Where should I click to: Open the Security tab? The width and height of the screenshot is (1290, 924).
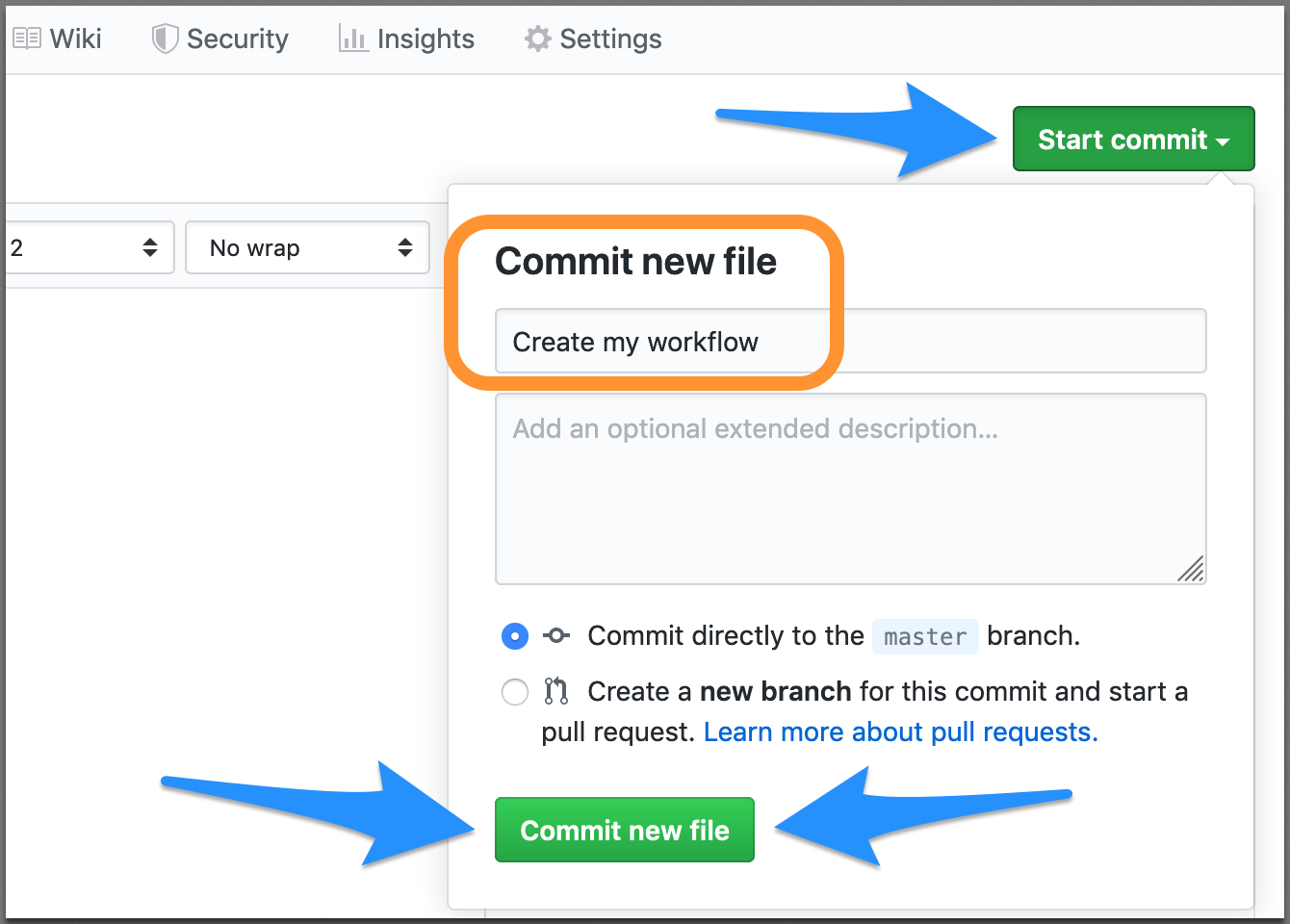click(x=219, y=38)
